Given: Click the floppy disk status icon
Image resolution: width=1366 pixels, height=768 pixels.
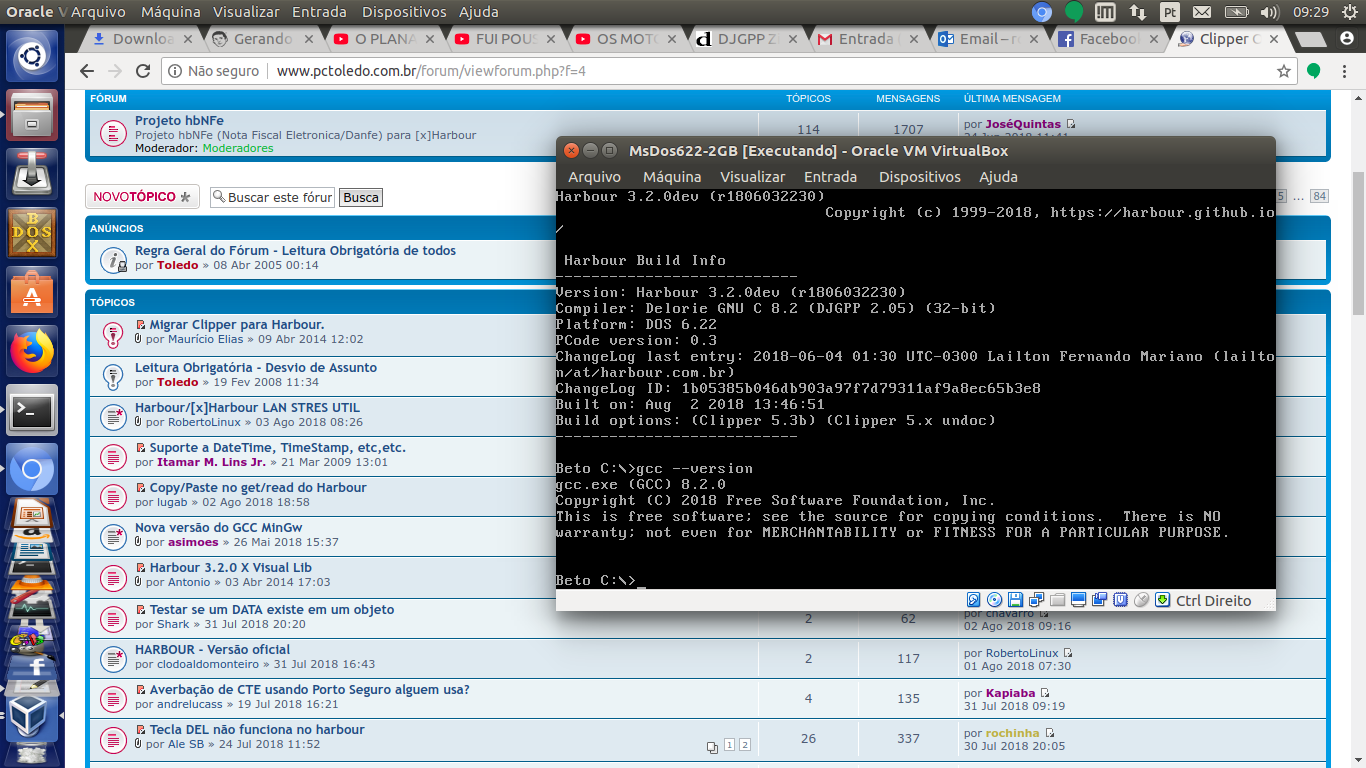Looking at the screenshot, I should click(1015, 600).
